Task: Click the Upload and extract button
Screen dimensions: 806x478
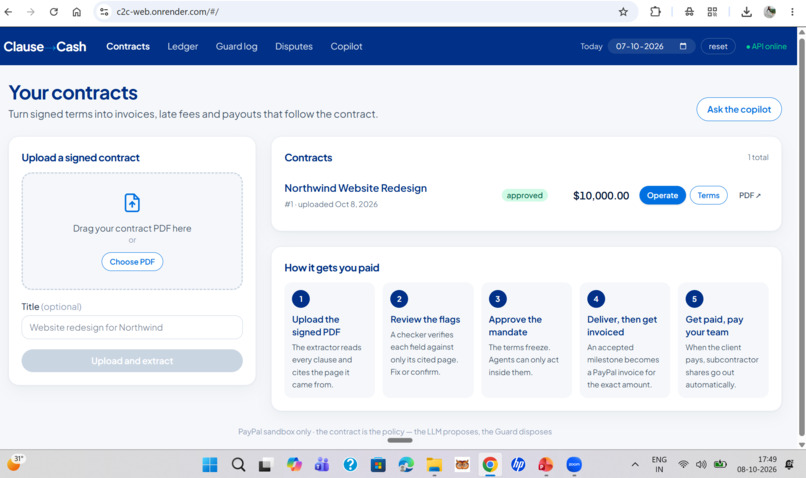Action: tap(132, 361)
